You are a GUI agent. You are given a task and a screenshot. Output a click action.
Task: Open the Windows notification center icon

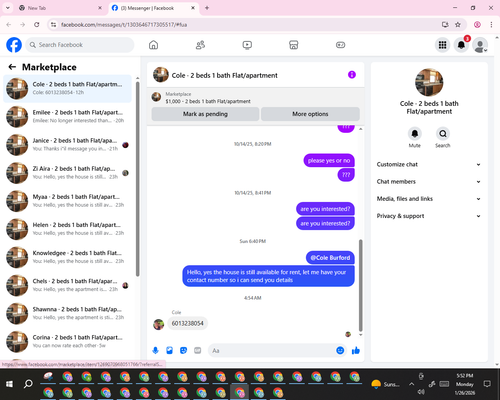[487, 384]
